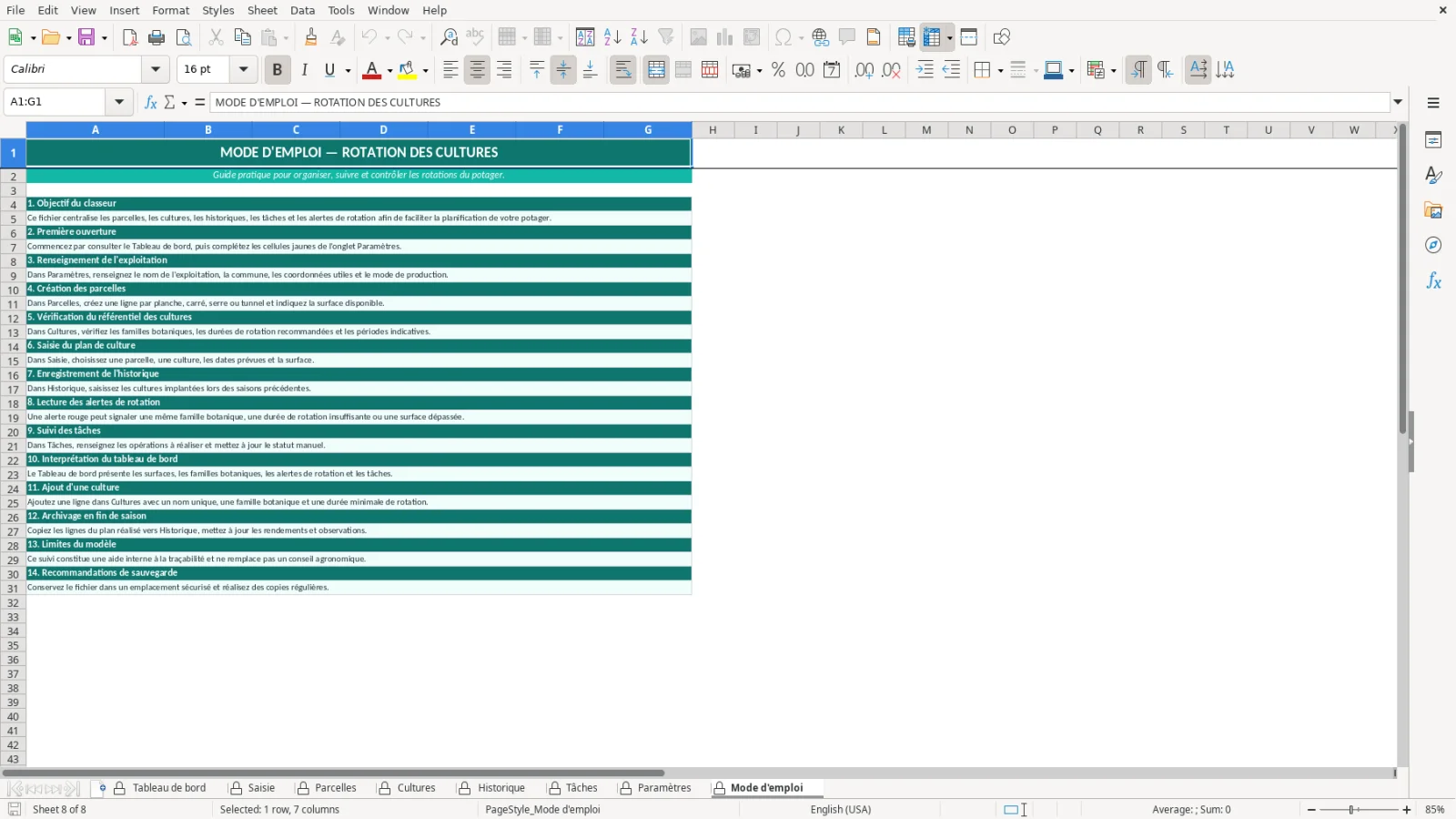The height and width of the screenshot is (819, 1456).
Task: Sort ascending using the toolbar icon
Action: click(612, 37)
